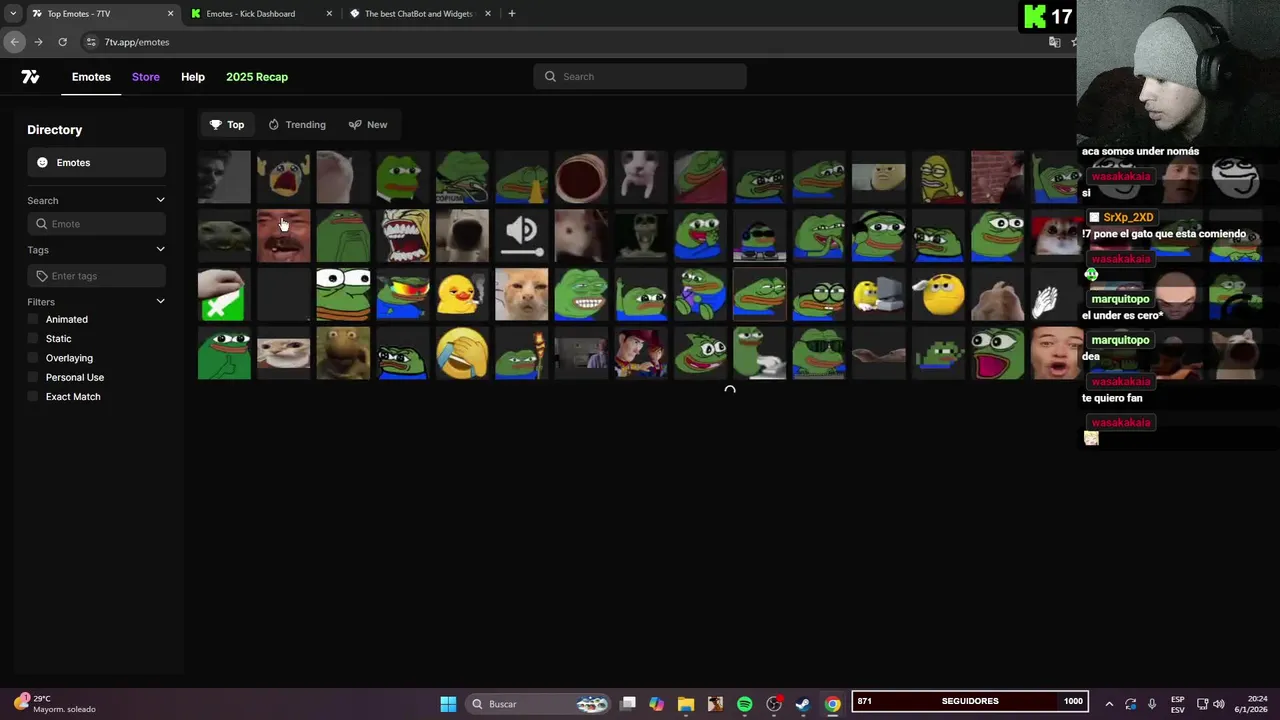Viewport: 1280px width, 720px height.
Task: Click the browser back arrow
Action: pos(14,42)
